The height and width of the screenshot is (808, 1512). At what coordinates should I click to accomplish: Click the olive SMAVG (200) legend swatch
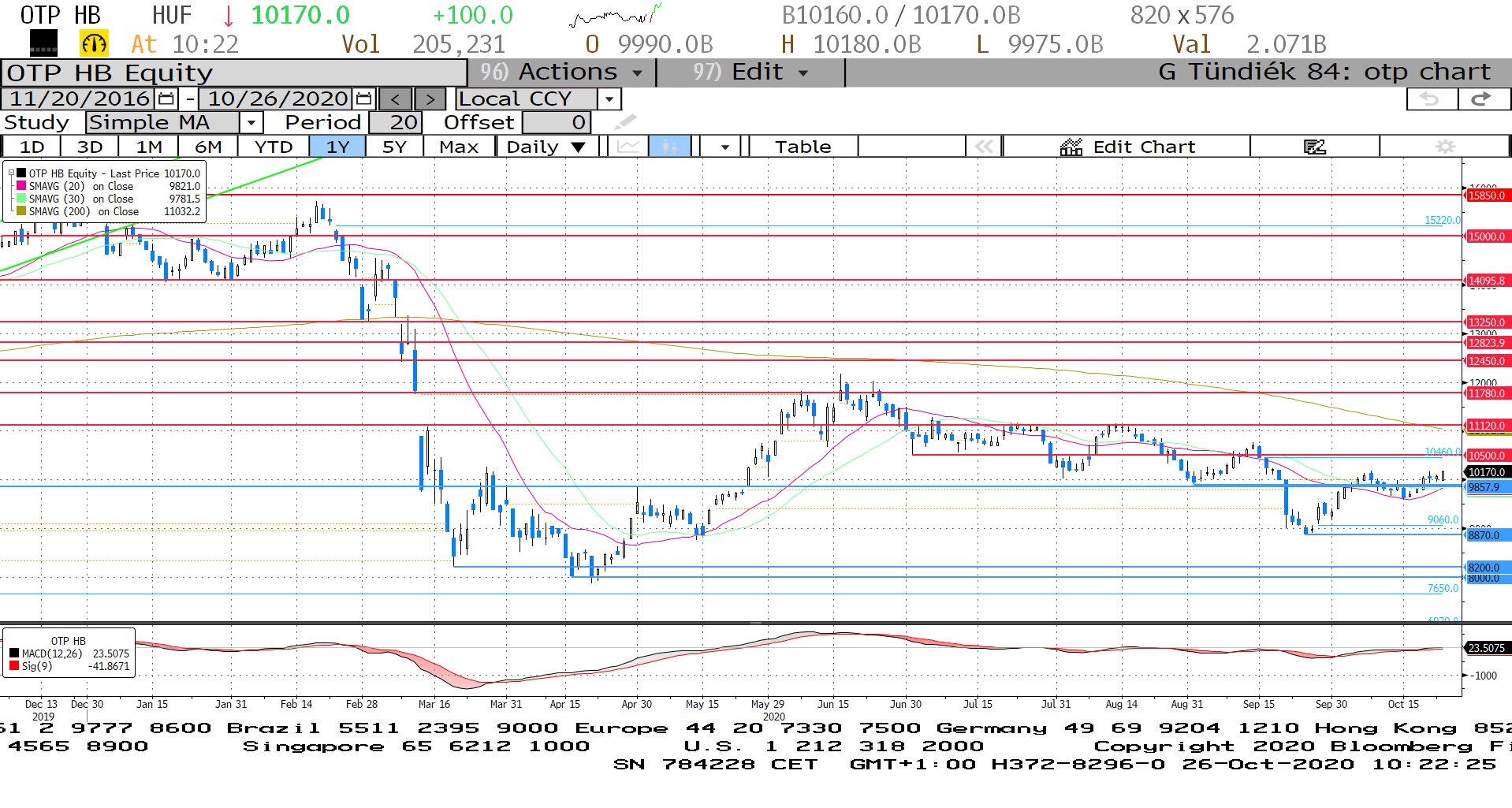point(21,211)
